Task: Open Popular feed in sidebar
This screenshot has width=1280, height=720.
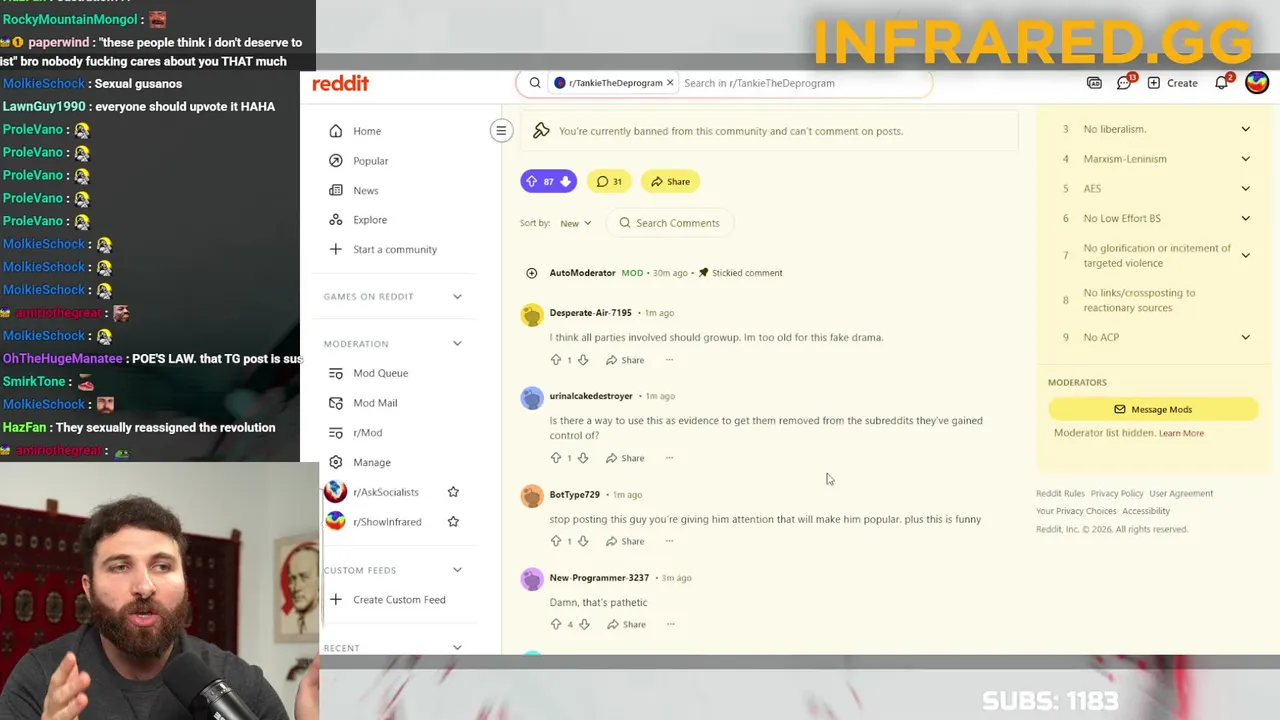Action: [x=370, y=161]
